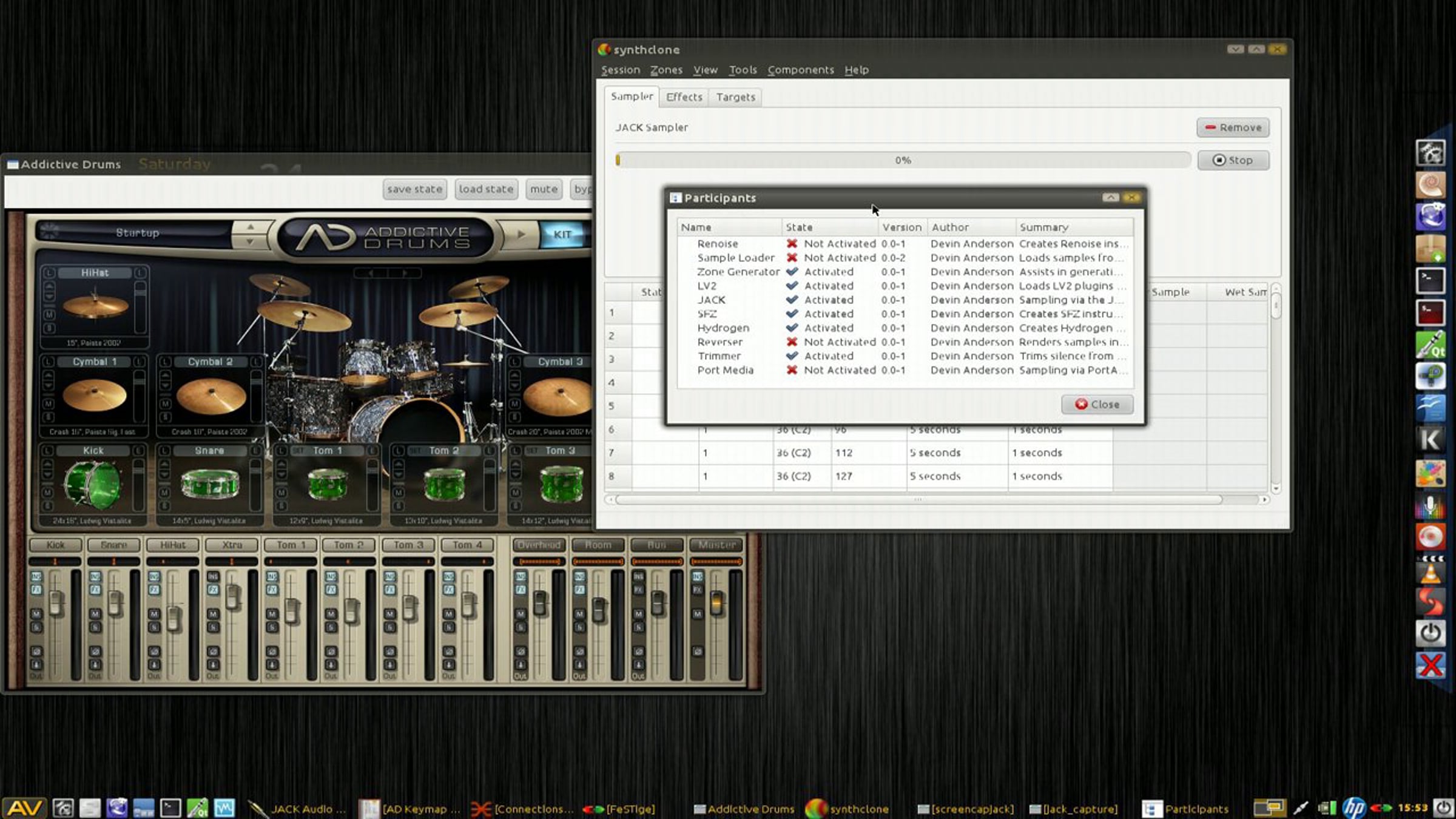Open the OpenOffice seagull icon in dock
The width and height of the screenshot is (1456, 819).
click(x=1431, y=408)
